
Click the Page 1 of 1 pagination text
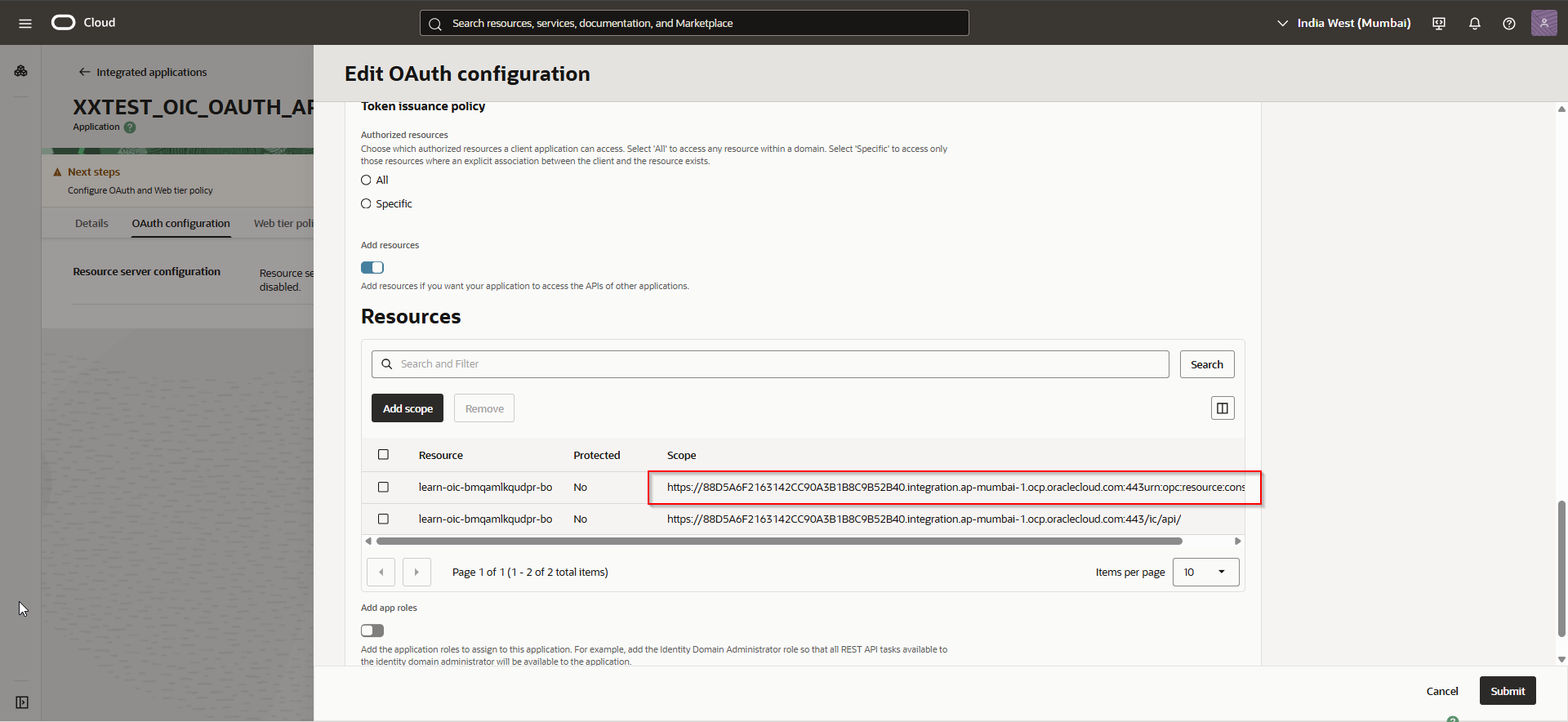pos(530,573)
